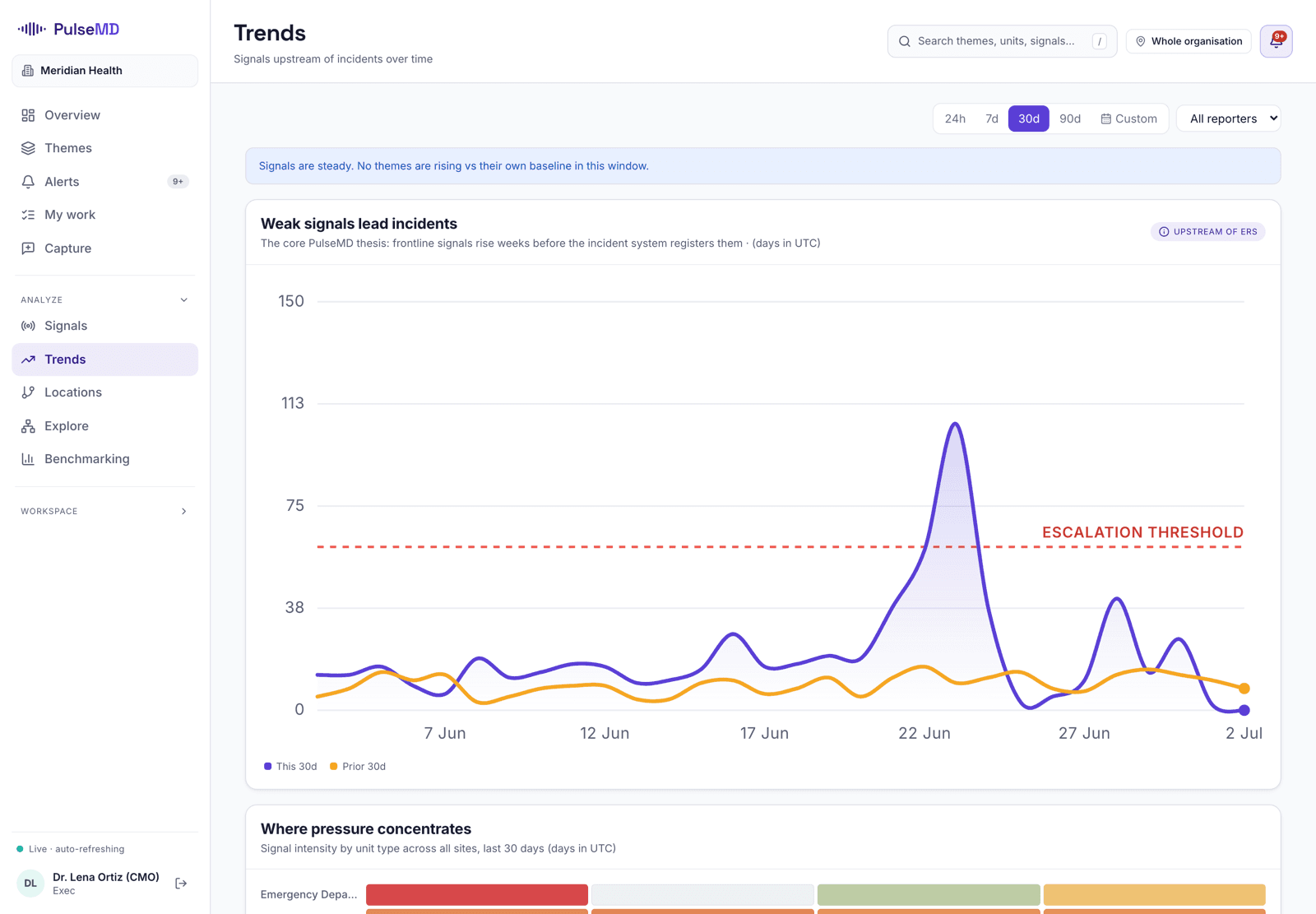
Task: Click the PulseMD waveform logo icon
Action: [32, 29]
